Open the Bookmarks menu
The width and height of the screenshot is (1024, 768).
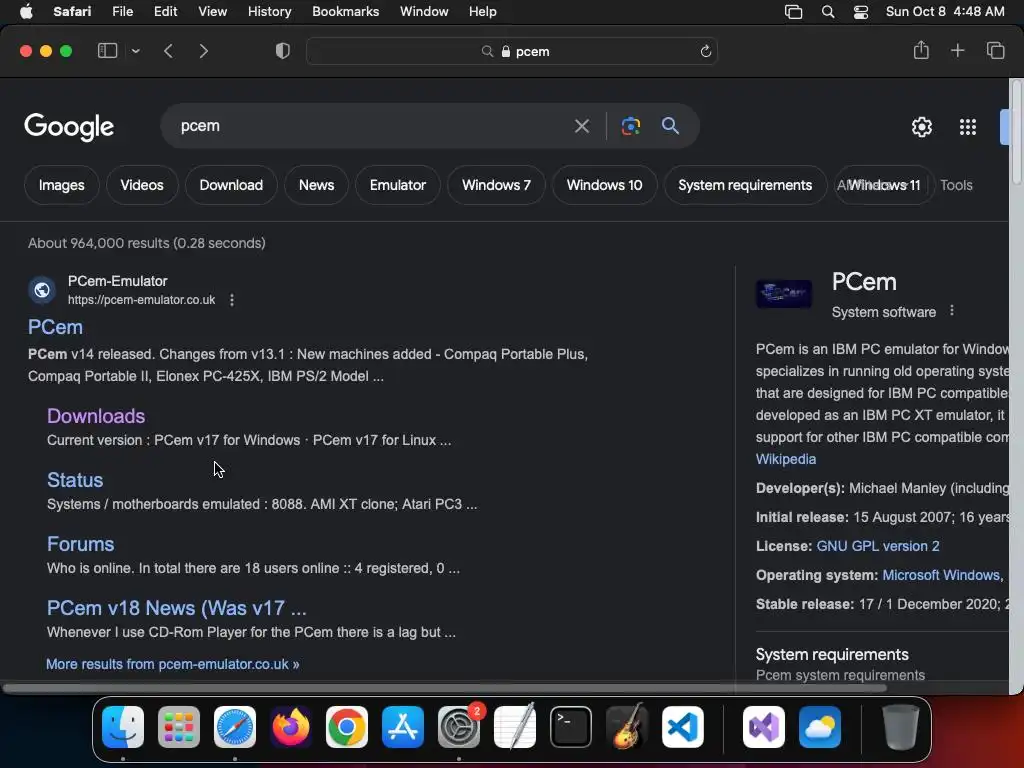(345, 12)
